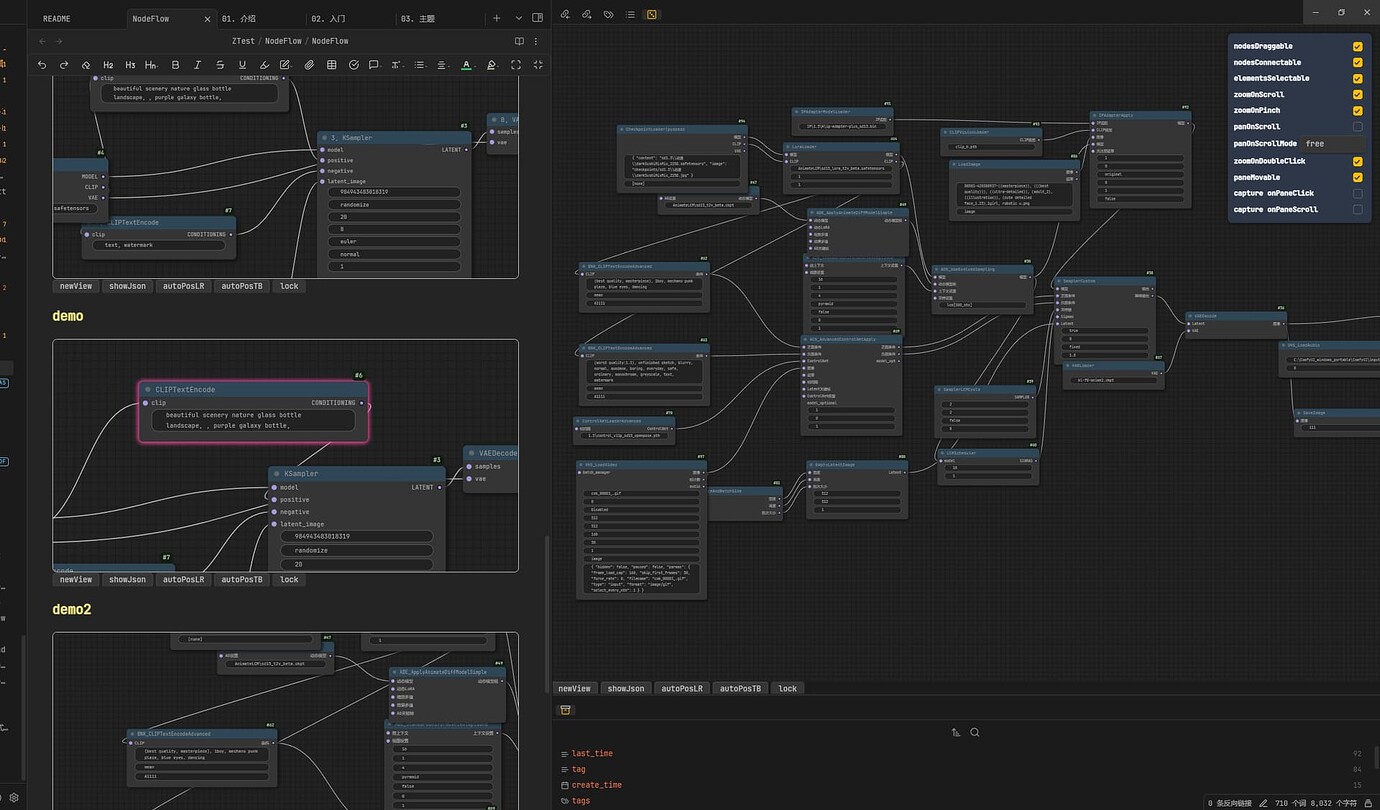Expand the heading level Hn dropdown
This screenshot has height=810, width=1380.
tap(157, 64)
